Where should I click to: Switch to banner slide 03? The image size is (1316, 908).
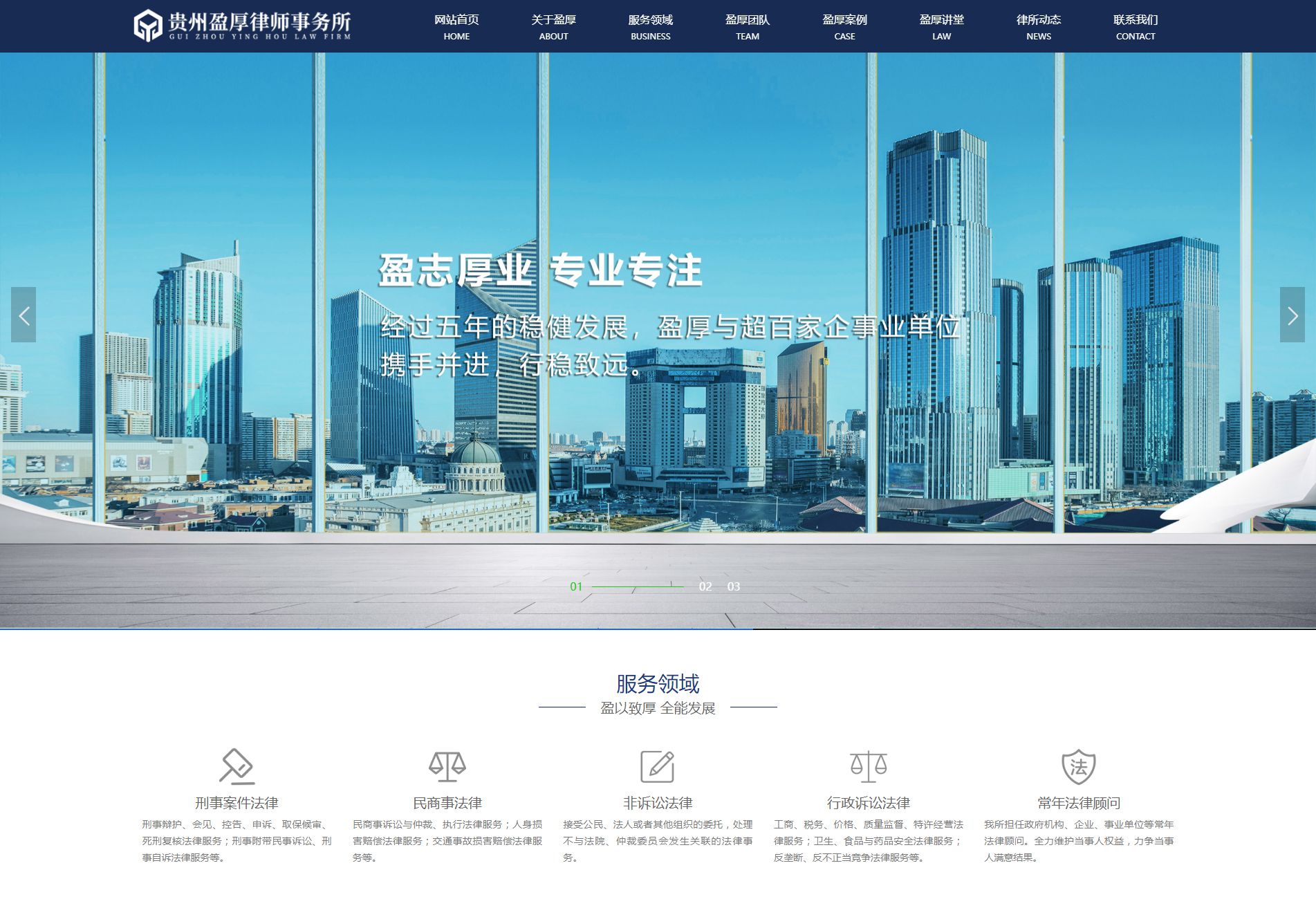coord(733,586)
